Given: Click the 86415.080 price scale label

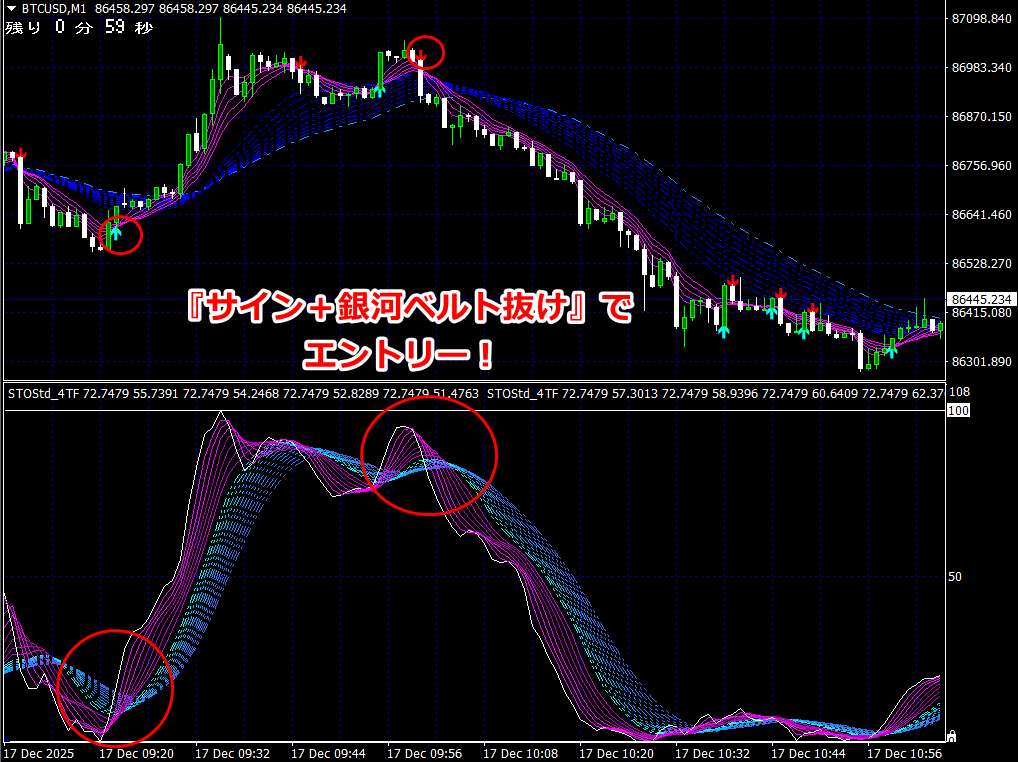Looking at the screenshot, I should click(x=982, y=313).
